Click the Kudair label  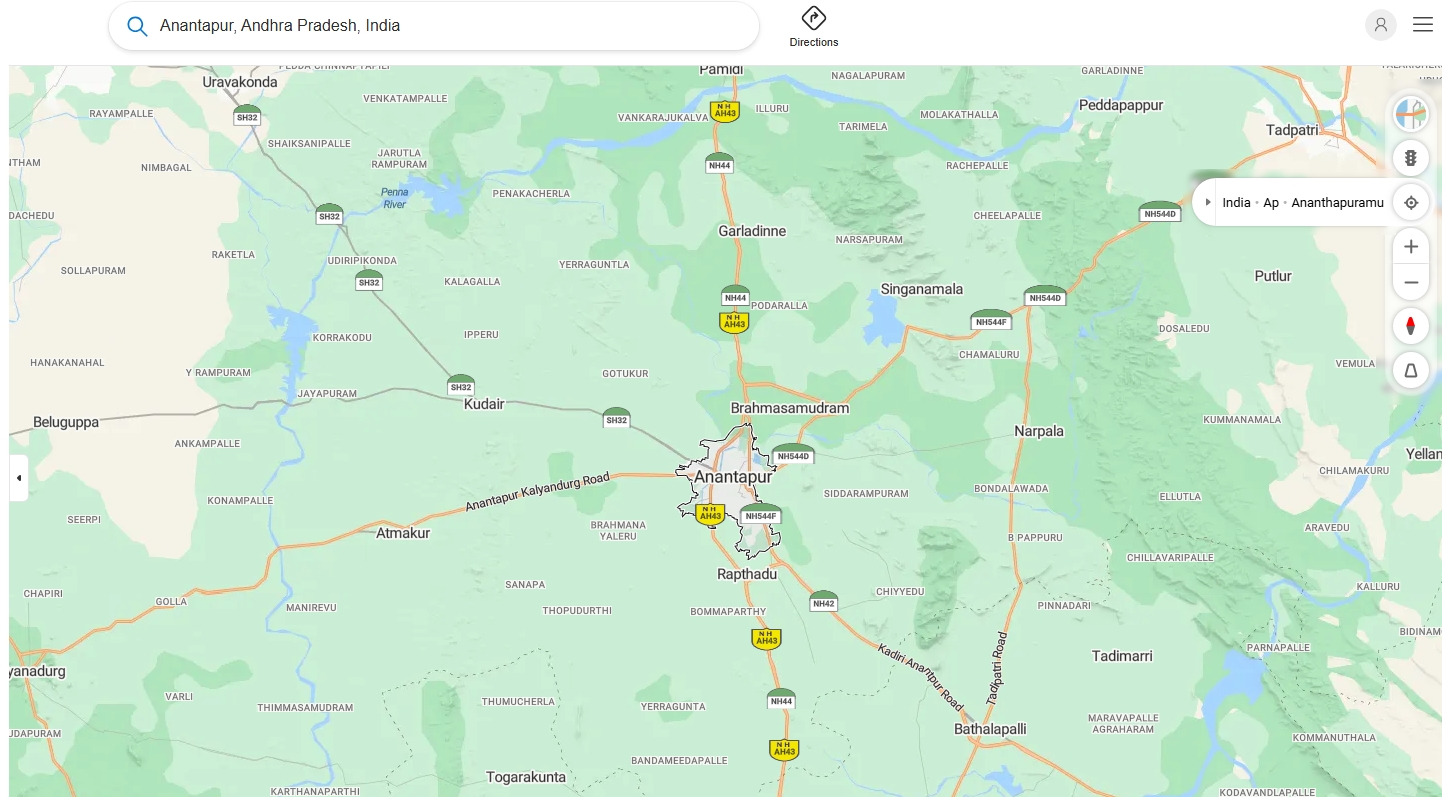pos(484,404)
